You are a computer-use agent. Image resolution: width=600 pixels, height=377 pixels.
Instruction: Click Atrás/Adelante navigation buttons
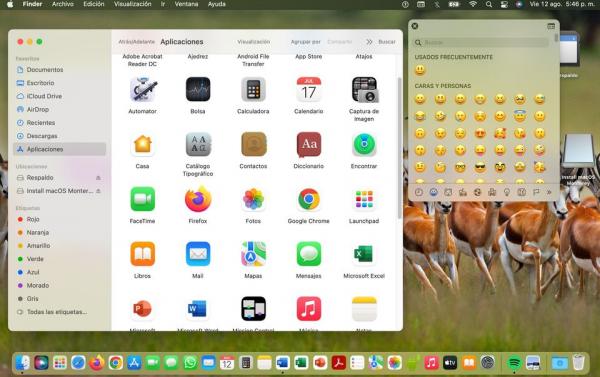(137, 42)
